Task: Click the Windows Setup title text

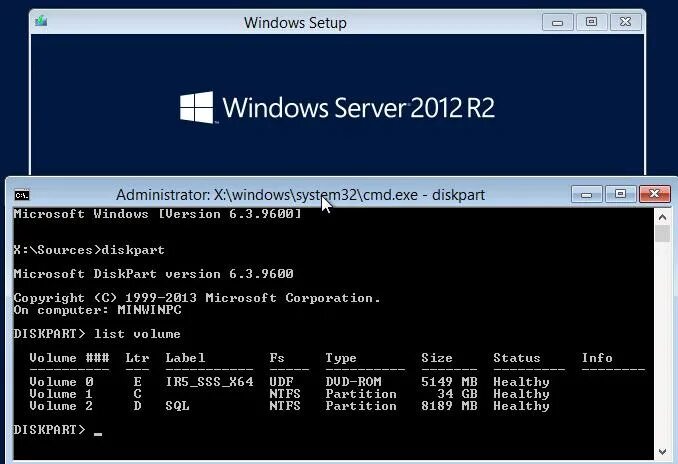Action: (295, 23)
